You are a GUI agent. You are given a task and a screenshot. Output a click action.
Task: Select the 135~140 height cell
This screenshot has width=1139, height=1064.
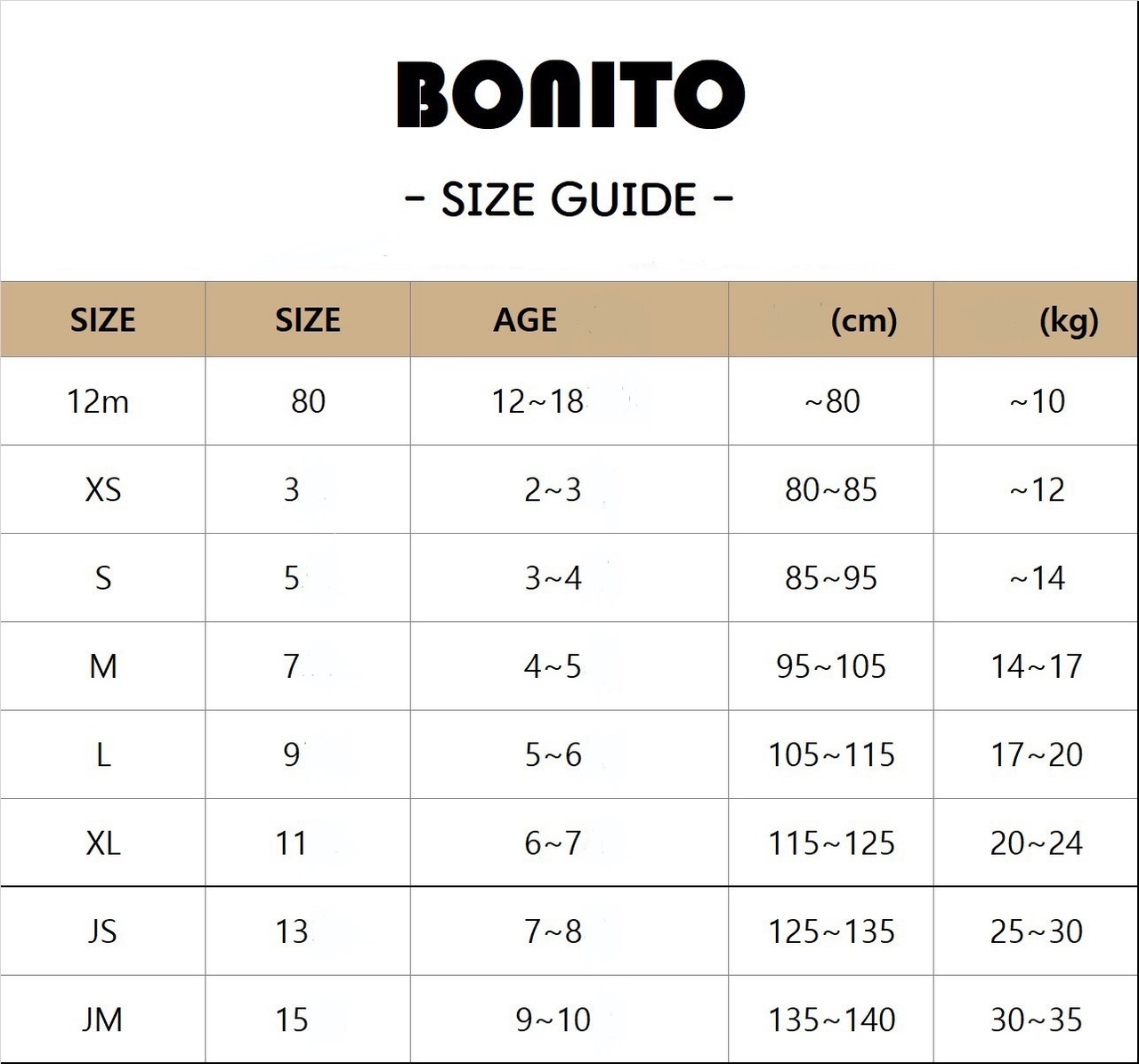tap(831, 1020)
